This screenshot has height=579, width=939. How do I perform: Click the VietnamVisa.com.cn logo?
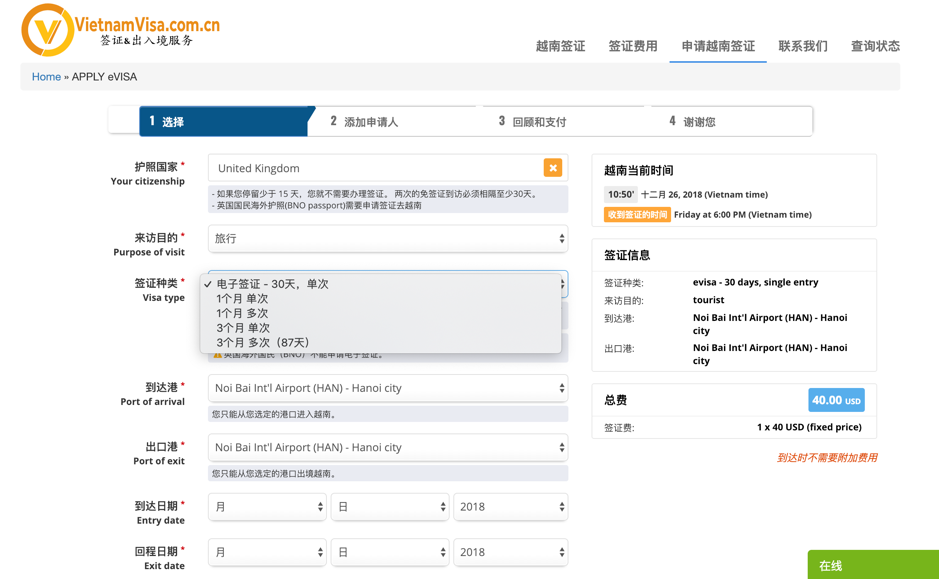[x=120, y=30]
